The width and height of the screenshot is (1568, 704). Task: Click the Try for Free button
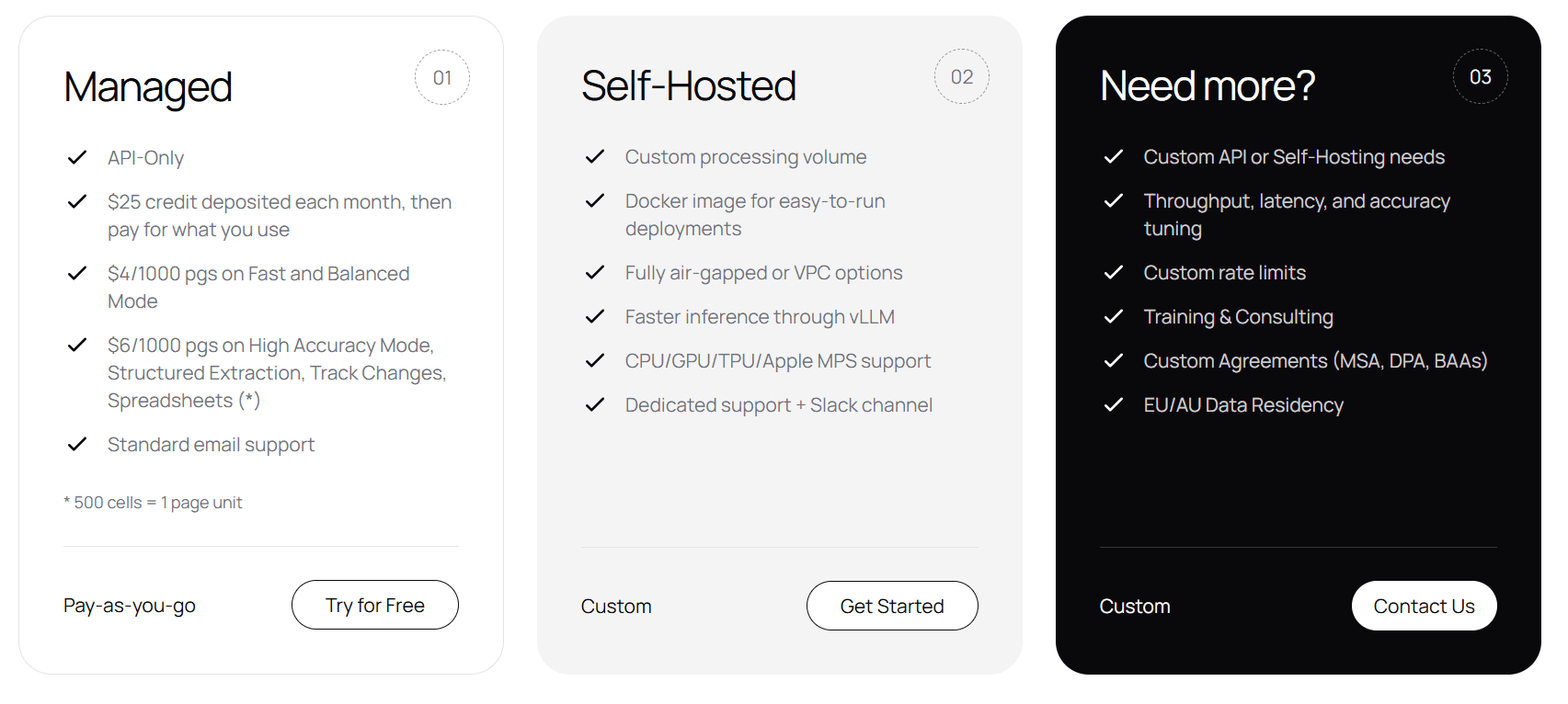(x=374, y=605)
